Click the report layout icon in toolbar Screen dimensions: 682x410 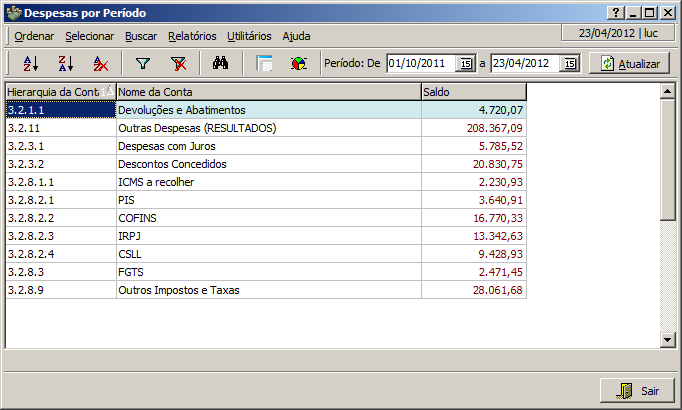[265, 63]
